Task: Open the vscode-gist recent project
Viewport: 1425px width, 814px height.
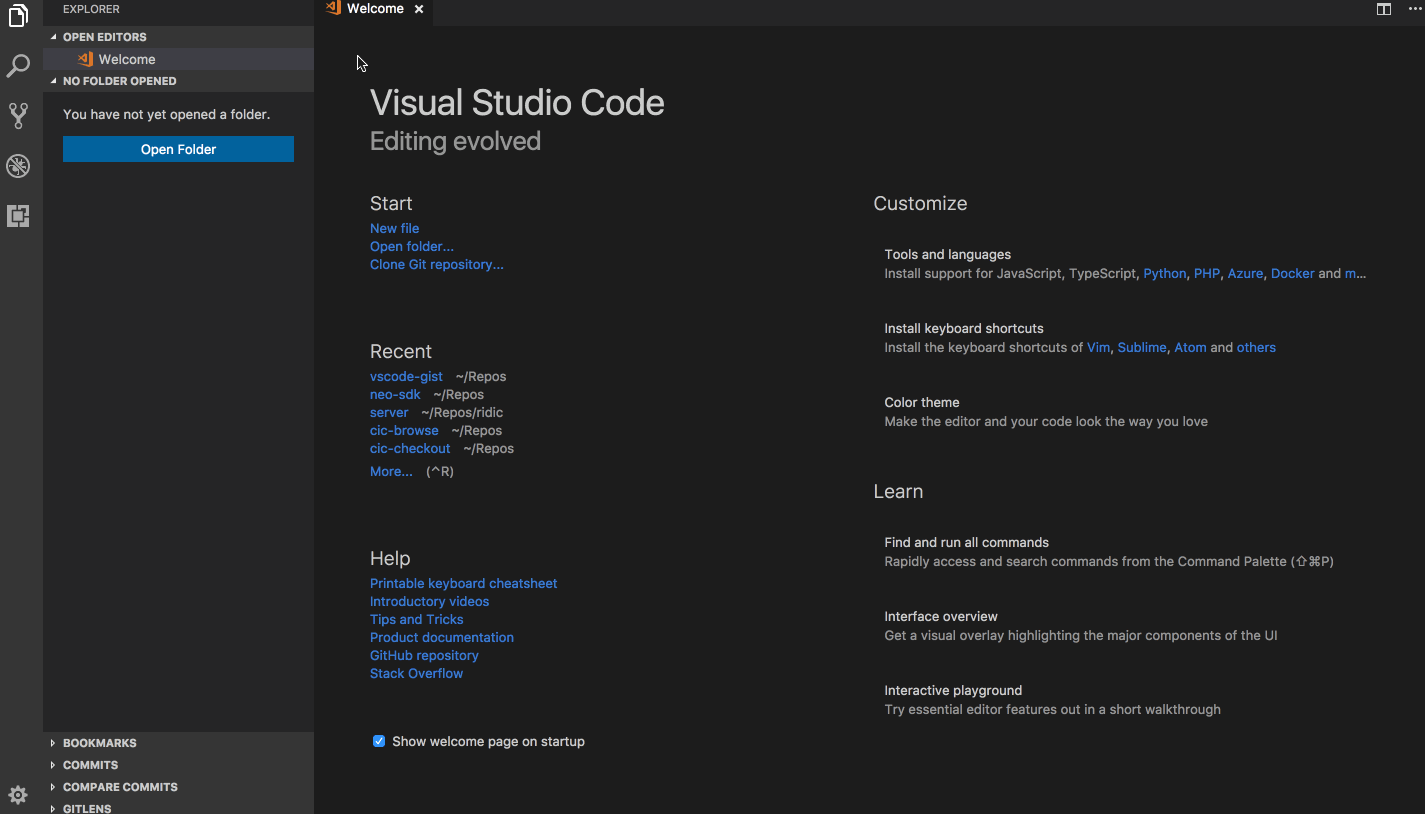Action: [x=406, y=376]
